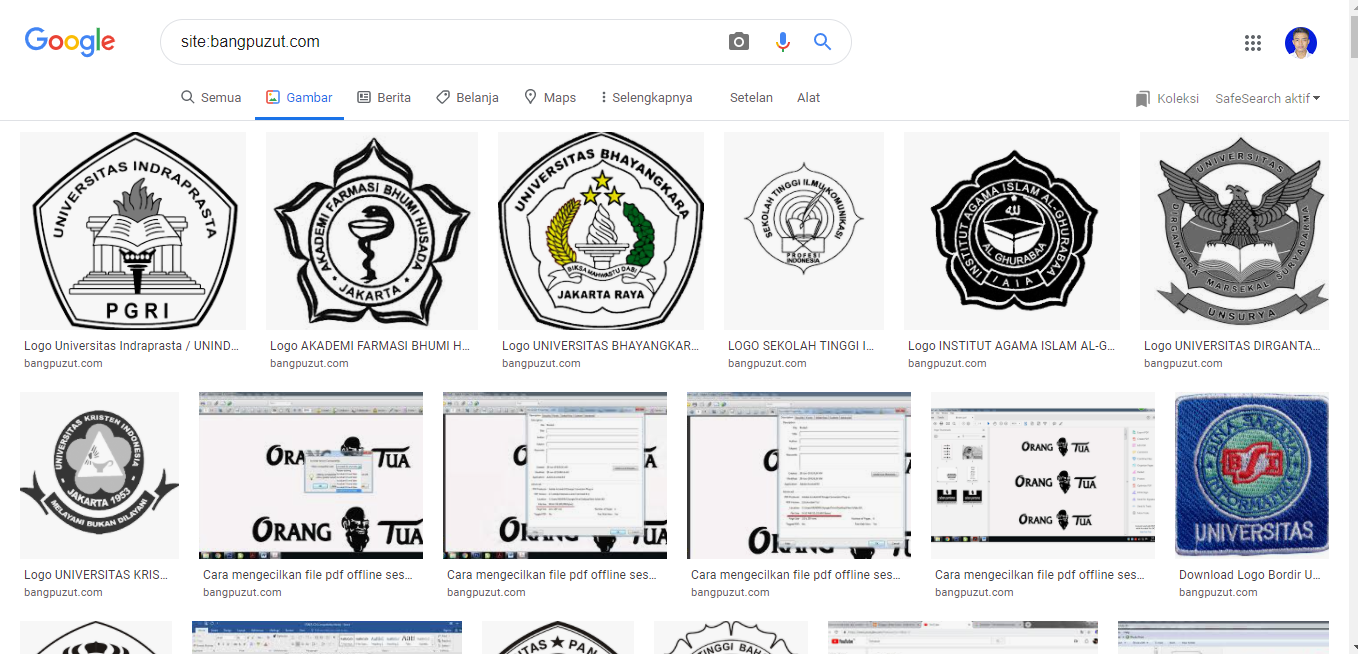Click 'Logo UNIVERSITAS DIRGANTA...' title
Screen dimensions: 1358x654
point(1232,346)
